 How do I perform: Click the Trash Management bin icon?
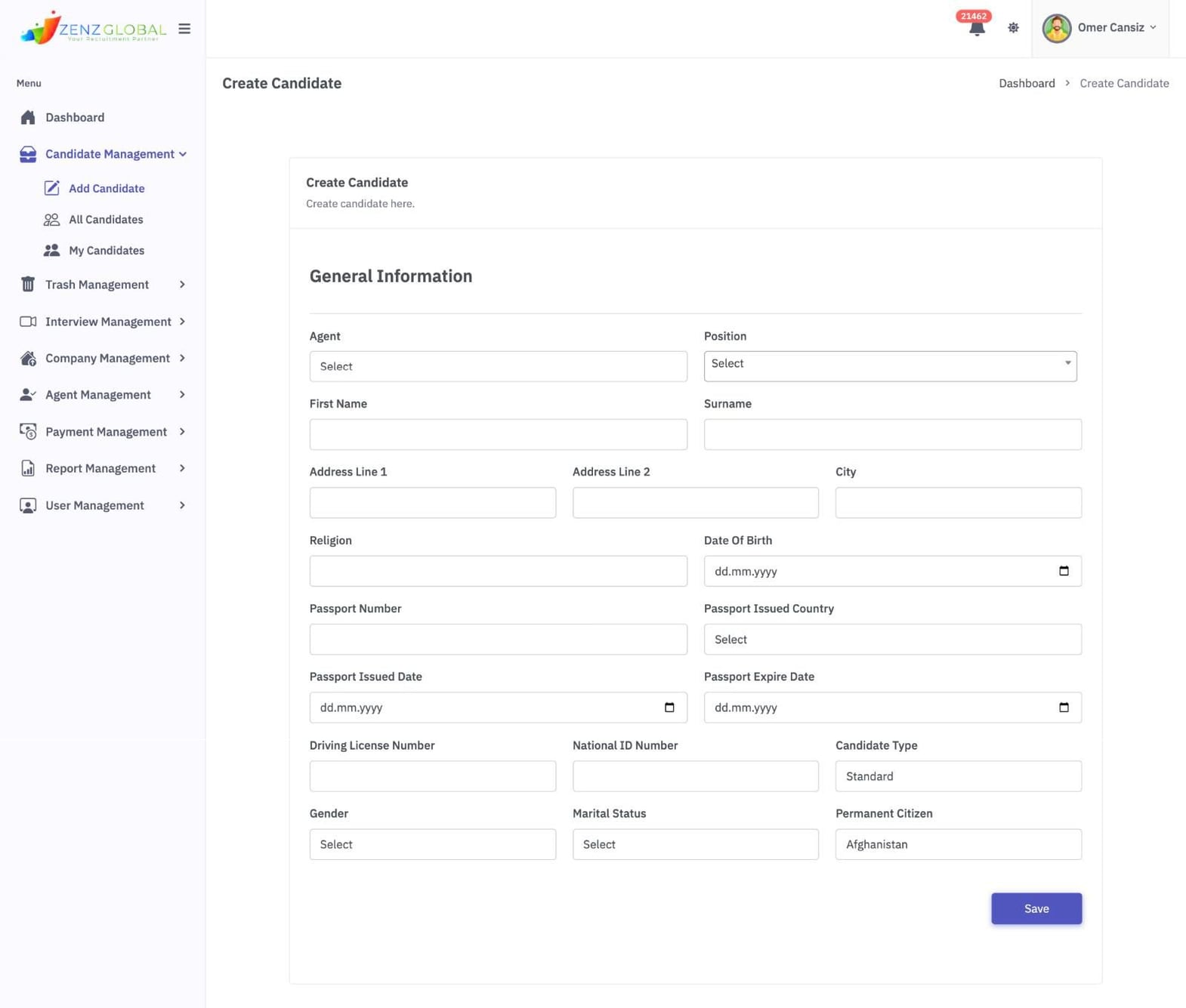coord(28,284)
